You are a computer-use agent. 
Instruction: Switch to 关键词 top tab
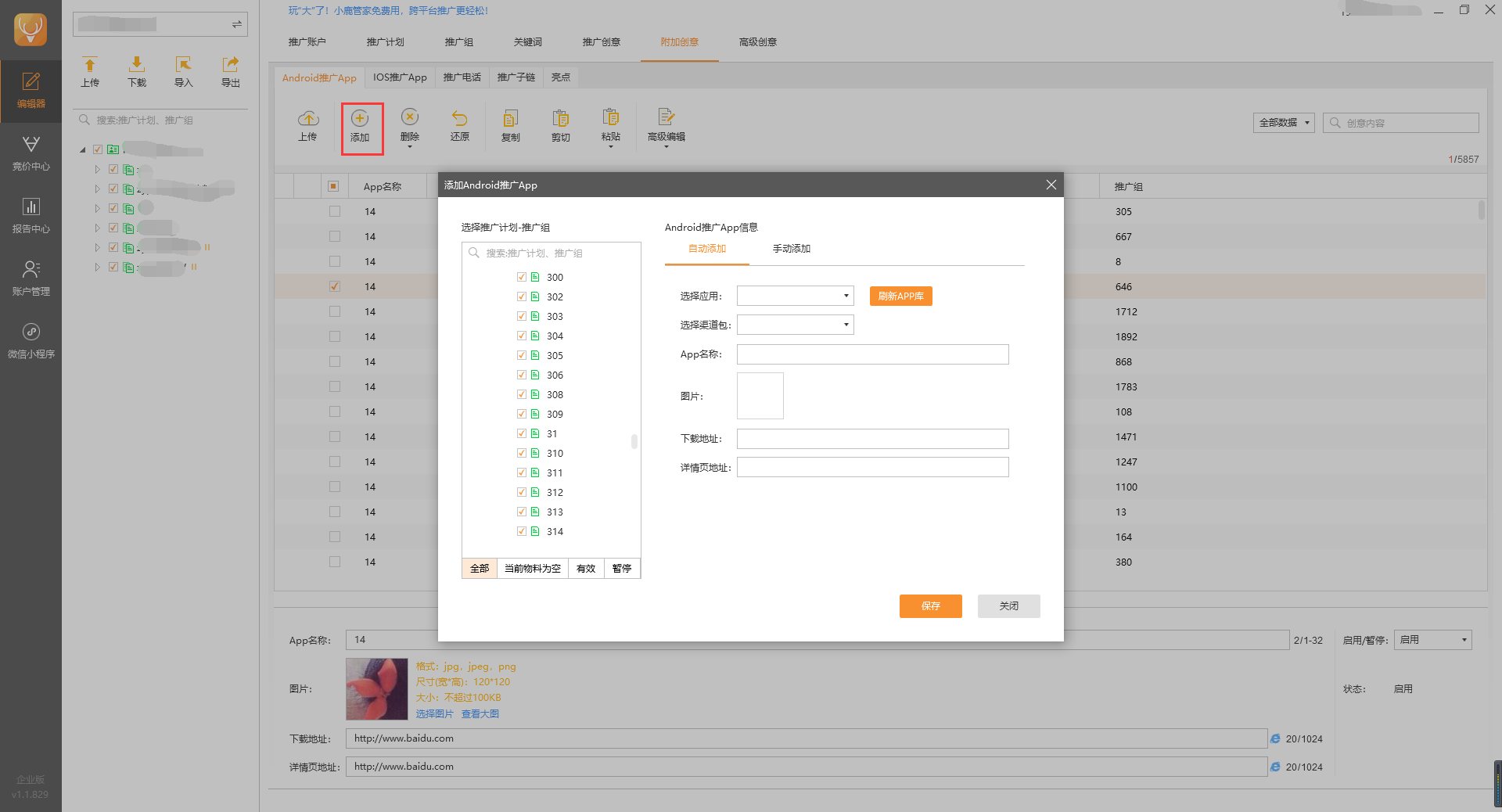pyautogui.click(x=528, y=42)
